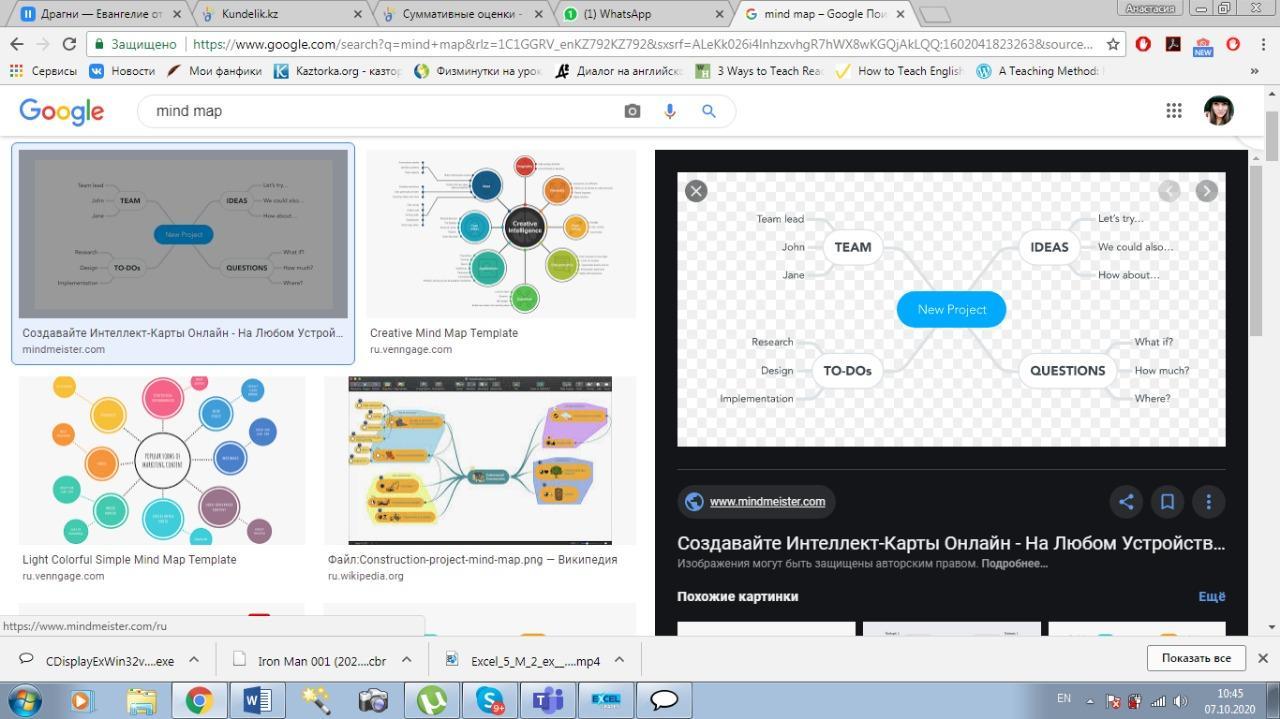Go to next image in preview
The image size is (1280, 719).
pos(1206,191)
